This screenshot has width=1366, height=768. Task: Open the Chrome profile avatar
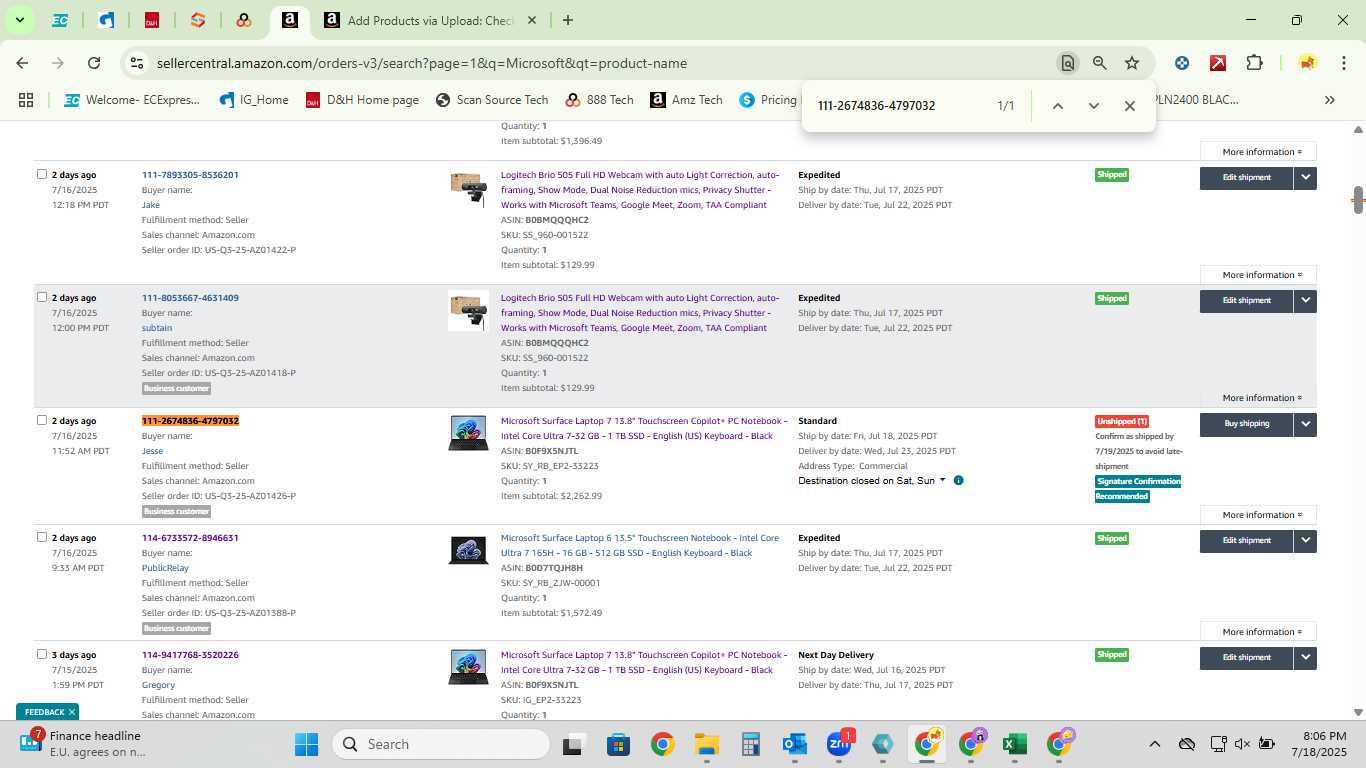click(1307, 63)
